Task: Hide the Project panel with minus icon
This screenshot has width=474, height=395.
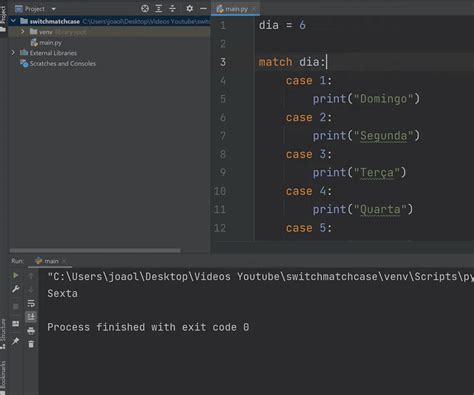Action: [203, 9]
